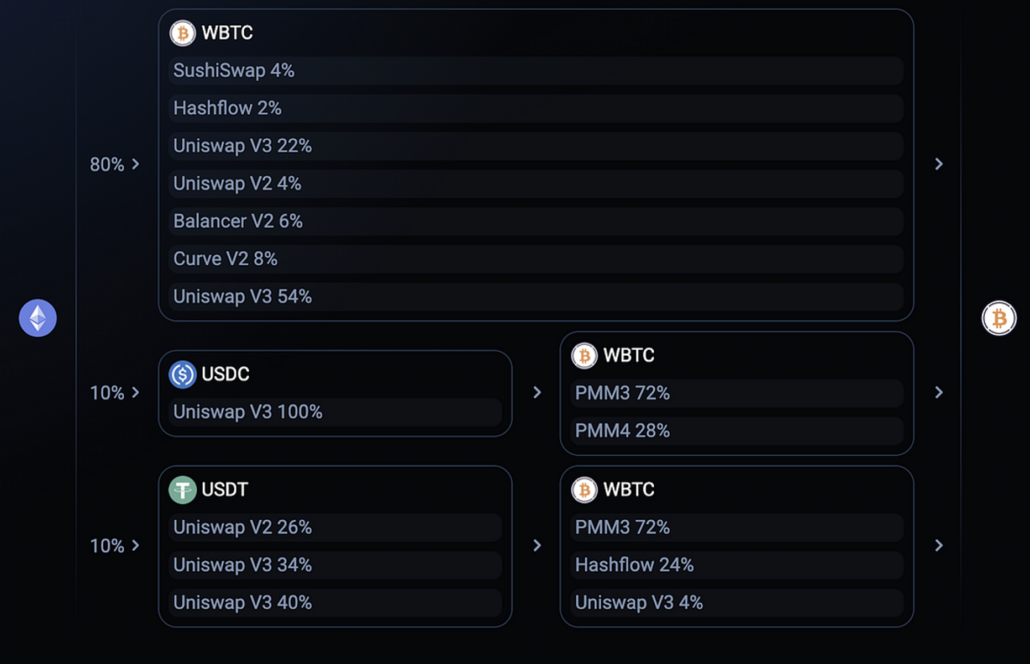Click the Hashflow 24% route entry
Screen dimensions: 1030x664
pos(736,565)
